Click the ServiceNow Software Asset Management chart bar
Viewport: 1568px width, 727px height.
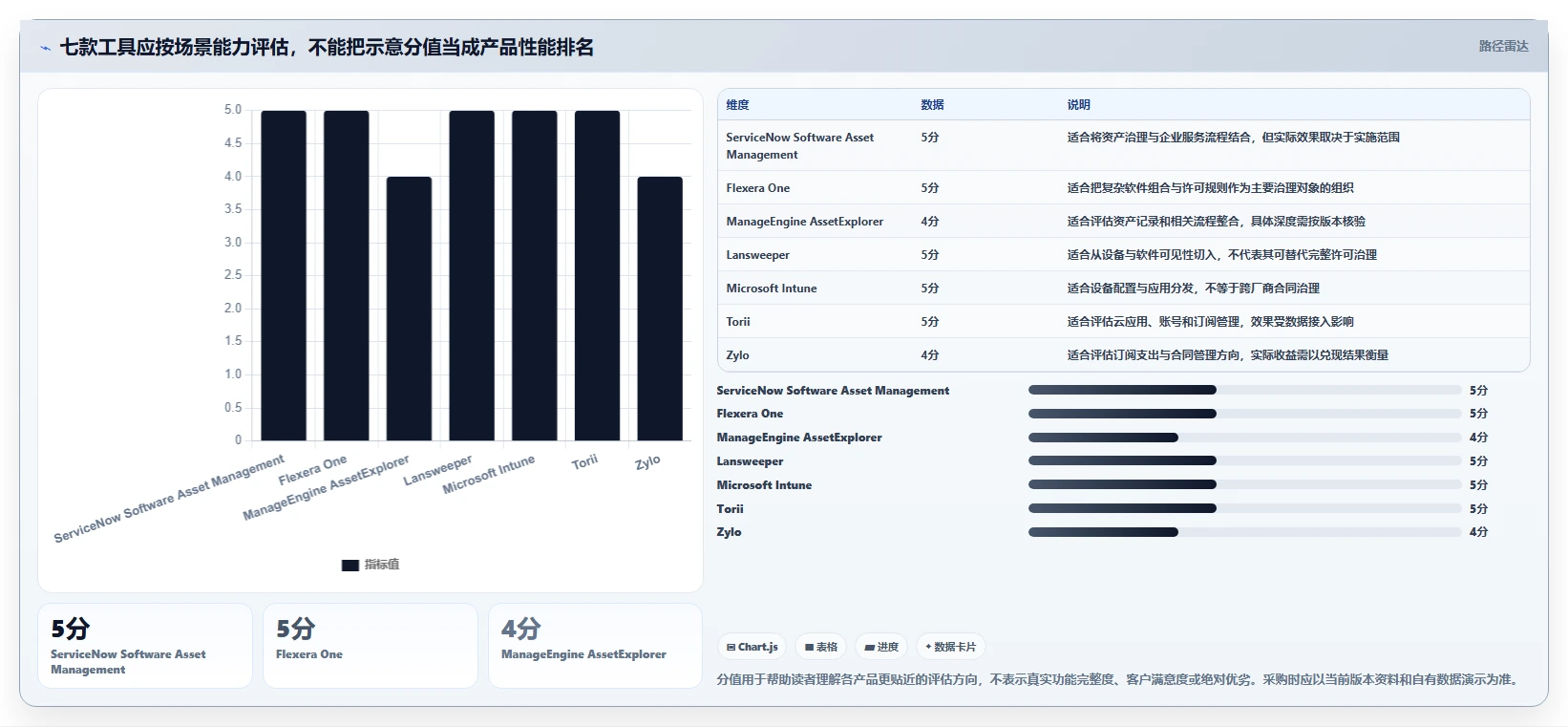click(284, 275)
